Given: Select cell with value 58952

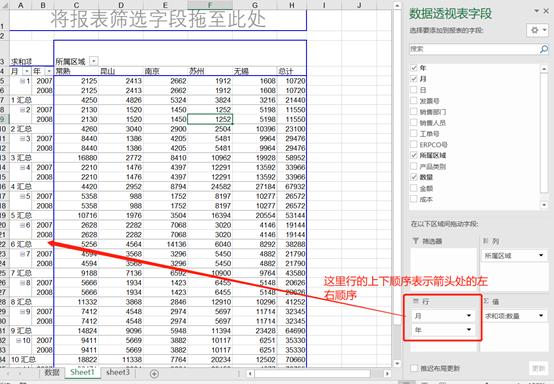Looking at the screenshot, I should [x=291, y=158].
